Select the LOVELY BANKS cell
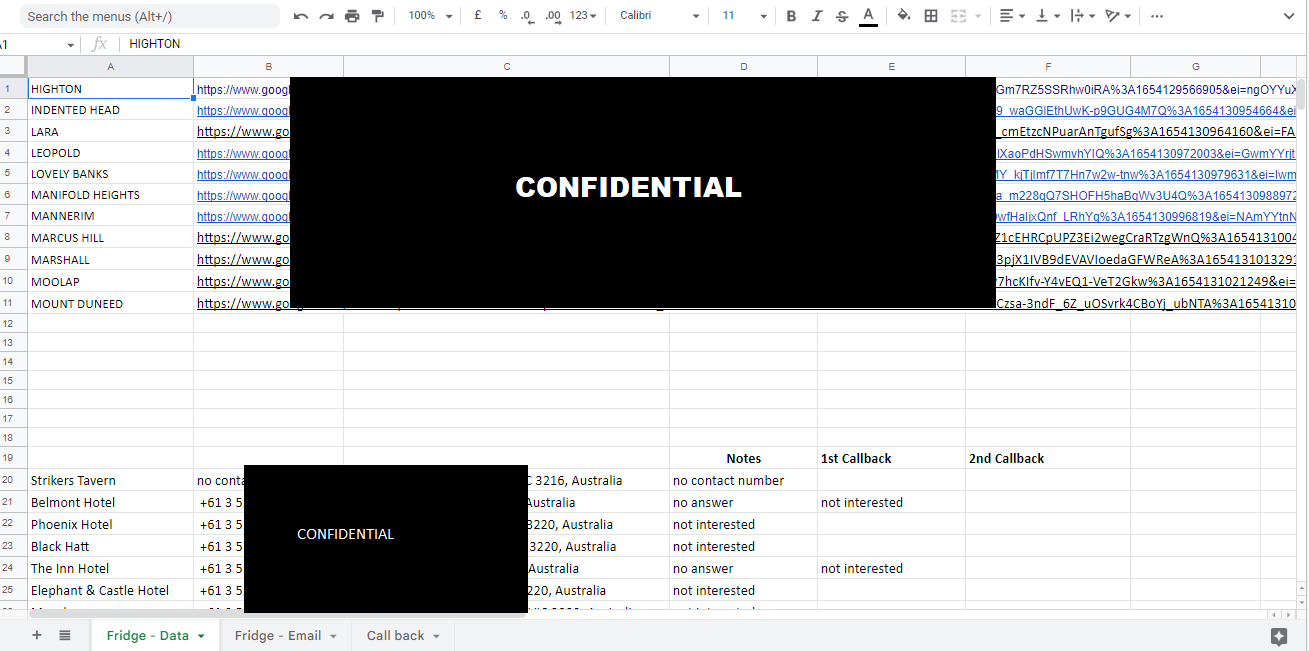This screenshot has height=651, width=1309. [111, 174]
